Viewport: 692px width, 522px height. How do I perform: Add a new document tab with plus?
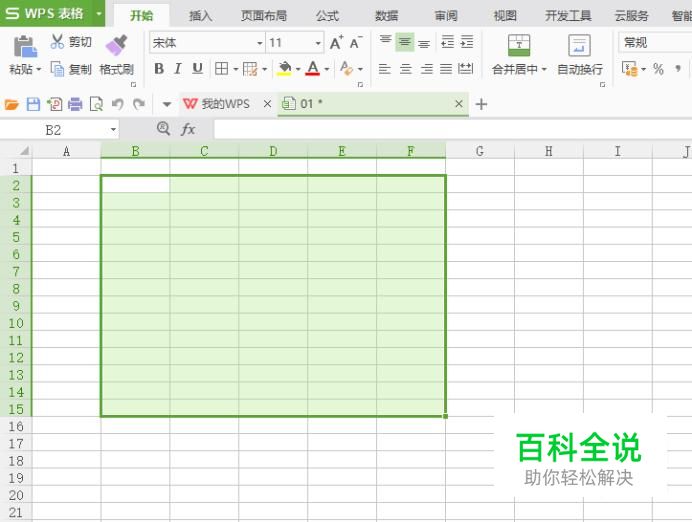click(x=481, y=104)
